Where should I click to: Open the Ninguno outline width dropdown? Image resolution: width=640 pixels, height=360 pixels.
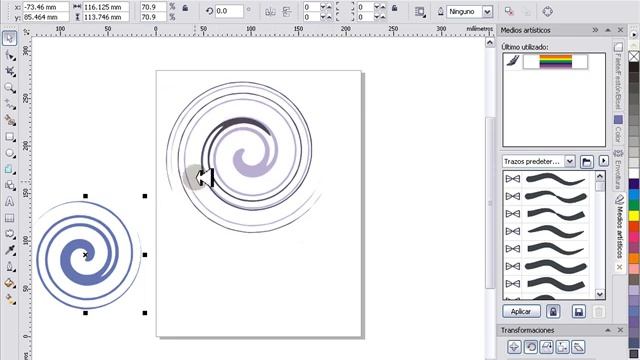[x=487, y=12]
